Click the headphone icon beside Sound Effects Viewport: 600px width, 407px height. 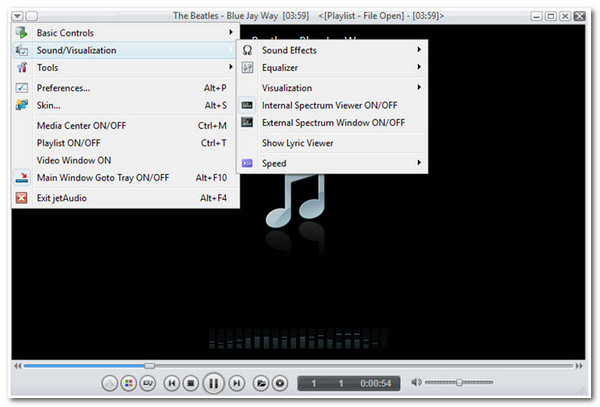[x=247, y=50]
